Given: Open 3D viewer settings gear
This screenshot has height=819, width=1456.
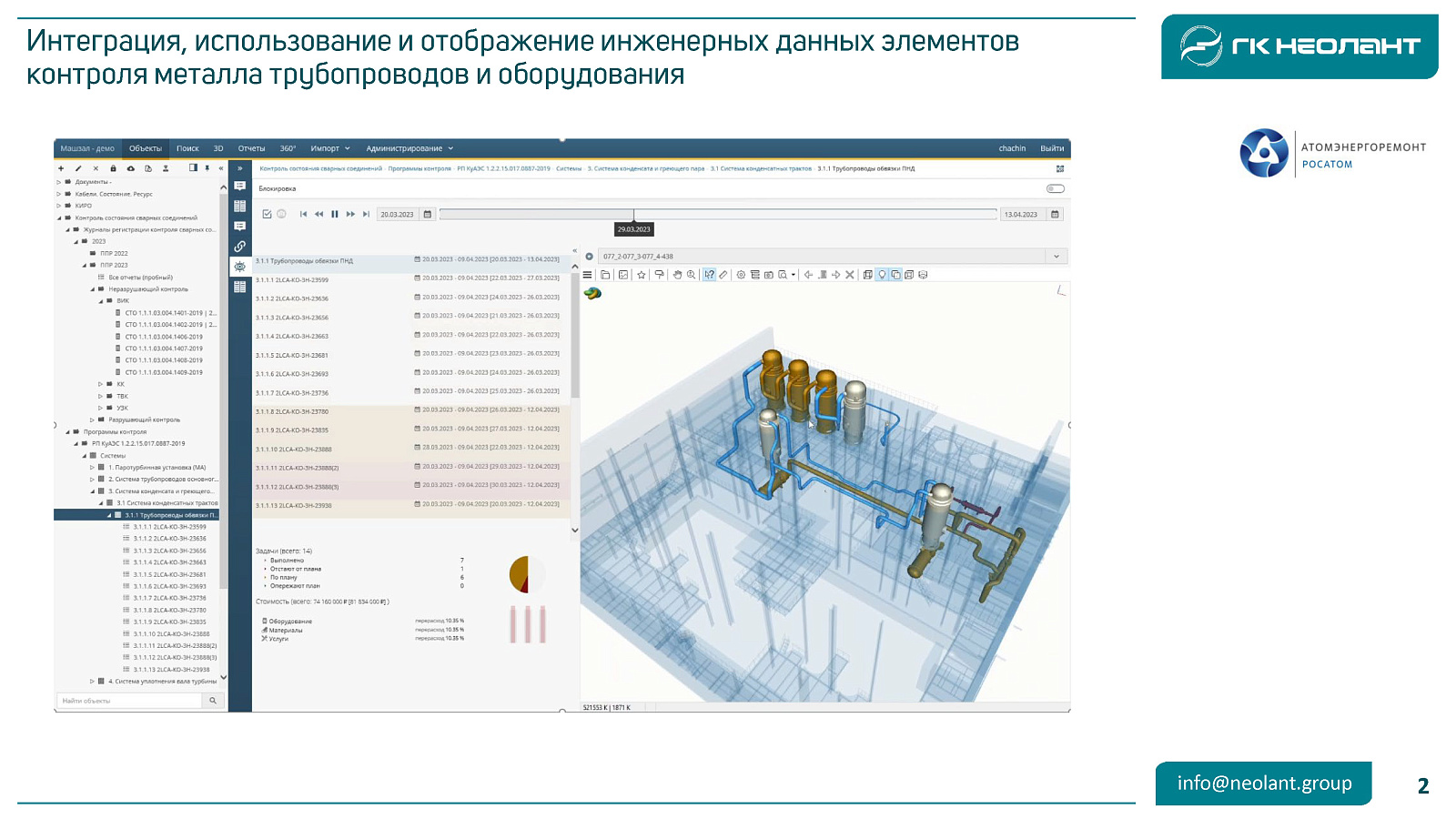Looking at the screenshot, I should click(741, 275).
